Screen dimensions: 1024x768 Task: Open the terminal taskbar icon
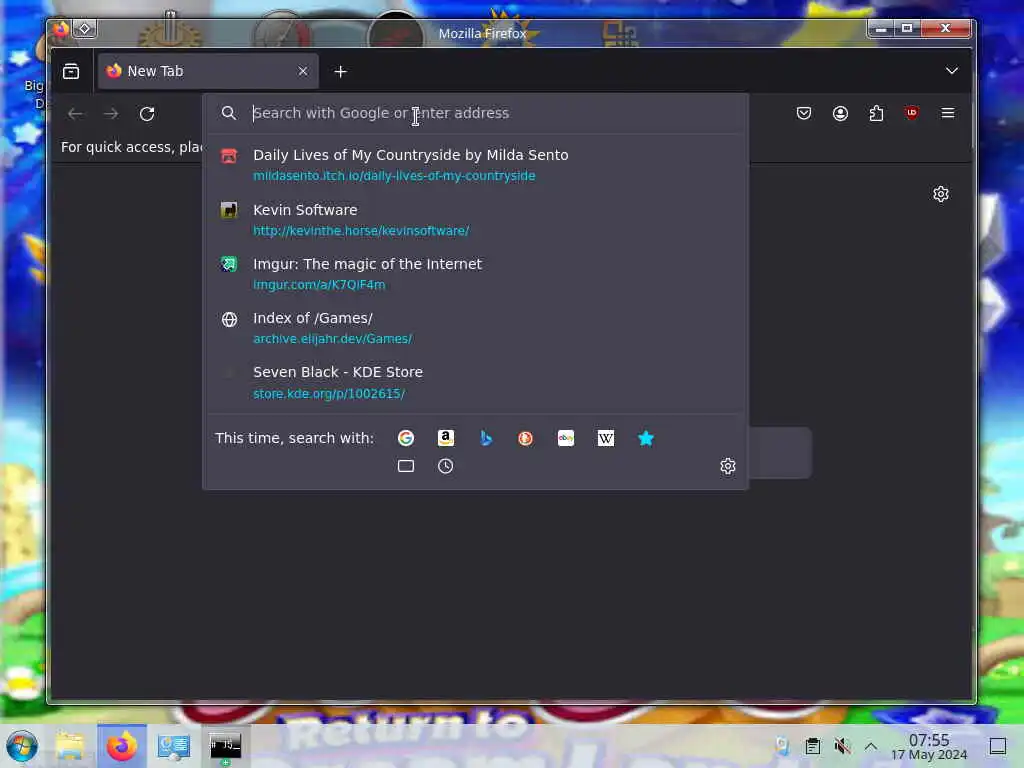pos(225,746)
